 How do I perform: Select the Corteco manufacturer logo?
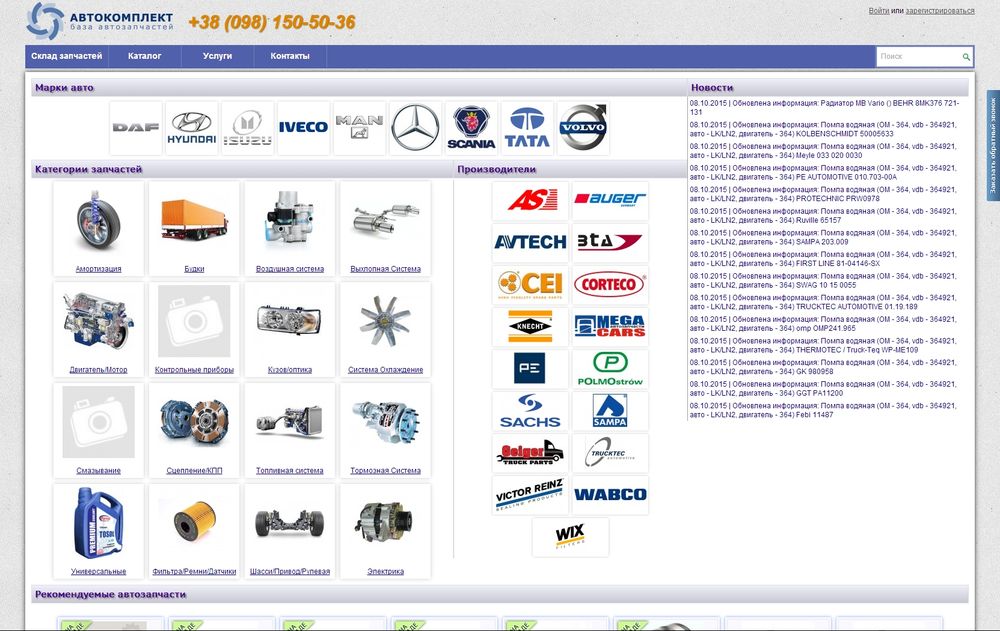(x=610, y=285)
